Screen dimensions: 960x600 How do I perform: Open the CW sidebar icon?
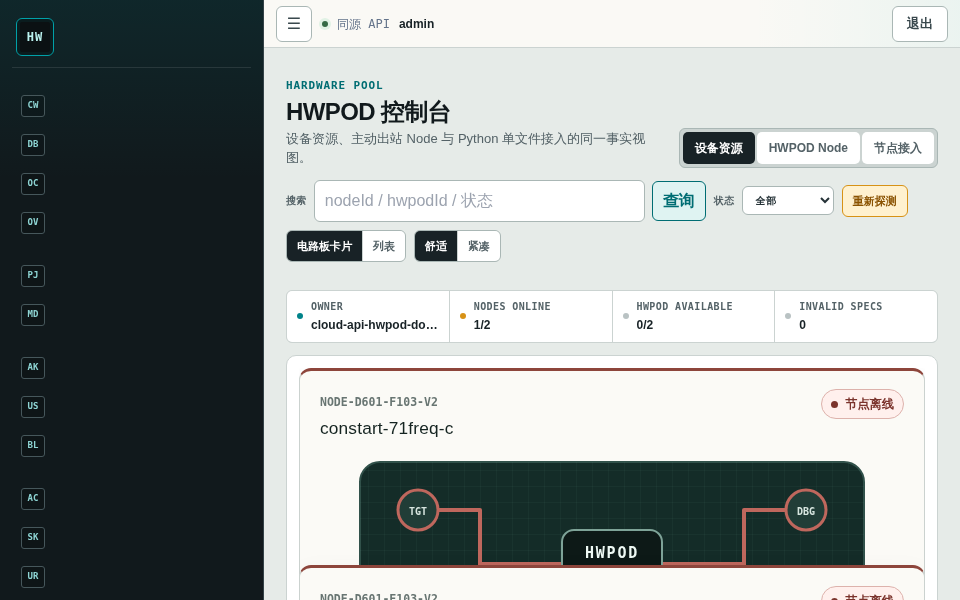click(33, 105)
